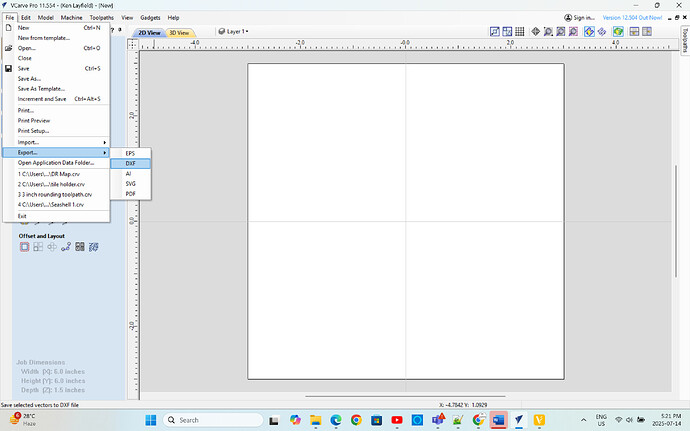The image size is (690, 431).
Task: Open recent file tile holder.crv
Action: tap(56, 184)
